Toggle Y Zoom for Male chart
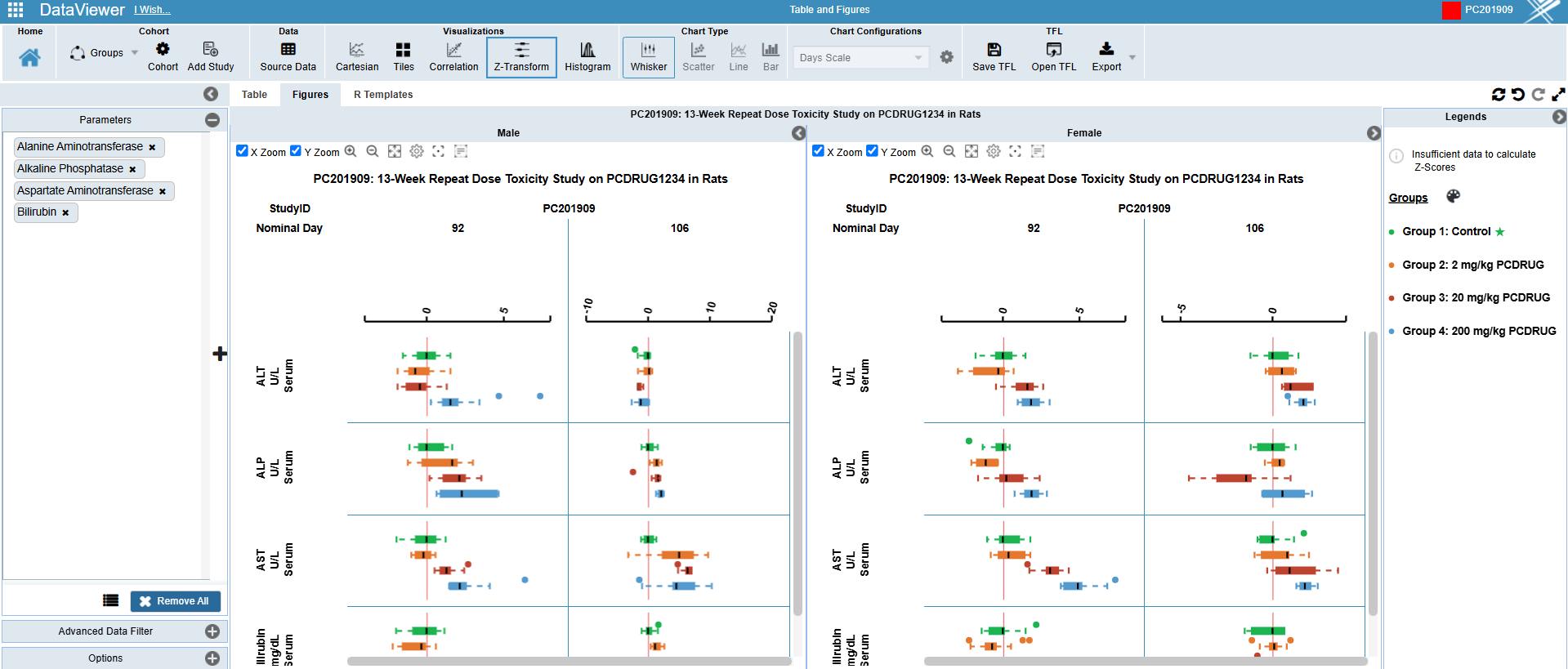Screen dimensions: 1568x669 [296, 151]
